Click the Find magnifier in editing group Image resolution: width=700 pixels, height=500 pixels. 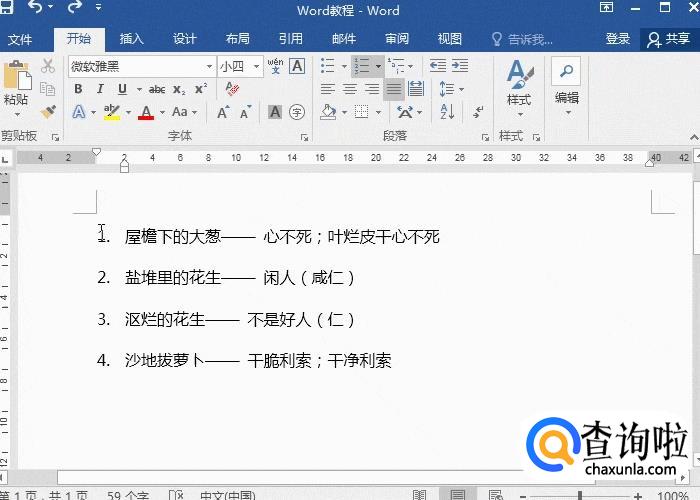(566, 71)
